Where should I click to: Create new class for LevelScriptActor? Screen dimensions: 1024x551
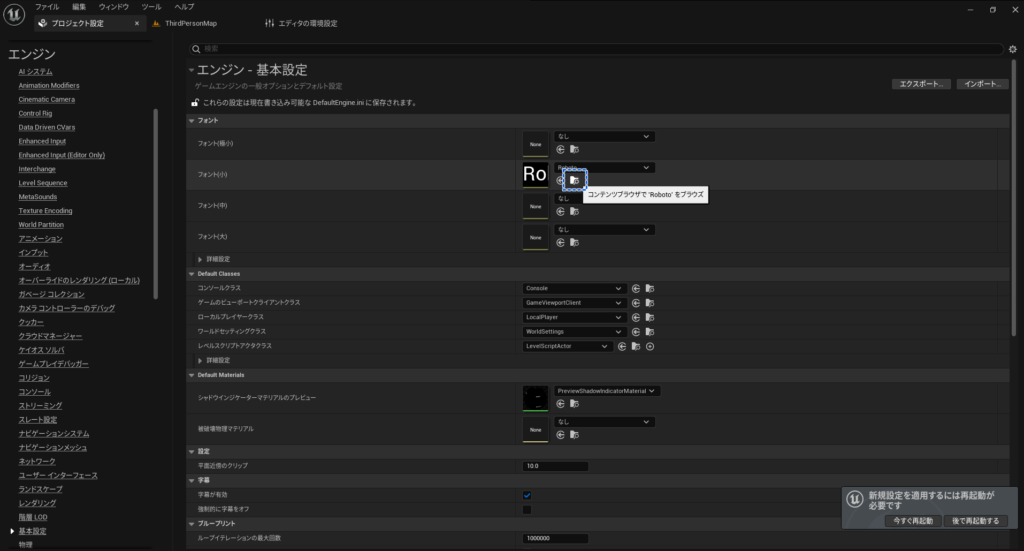[650, 347]
